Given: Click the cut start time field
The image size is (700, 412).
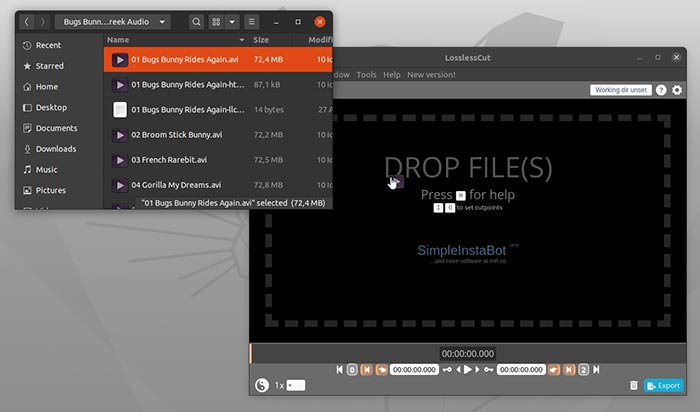Looking at the screenshot, I should tap(414, 370).
